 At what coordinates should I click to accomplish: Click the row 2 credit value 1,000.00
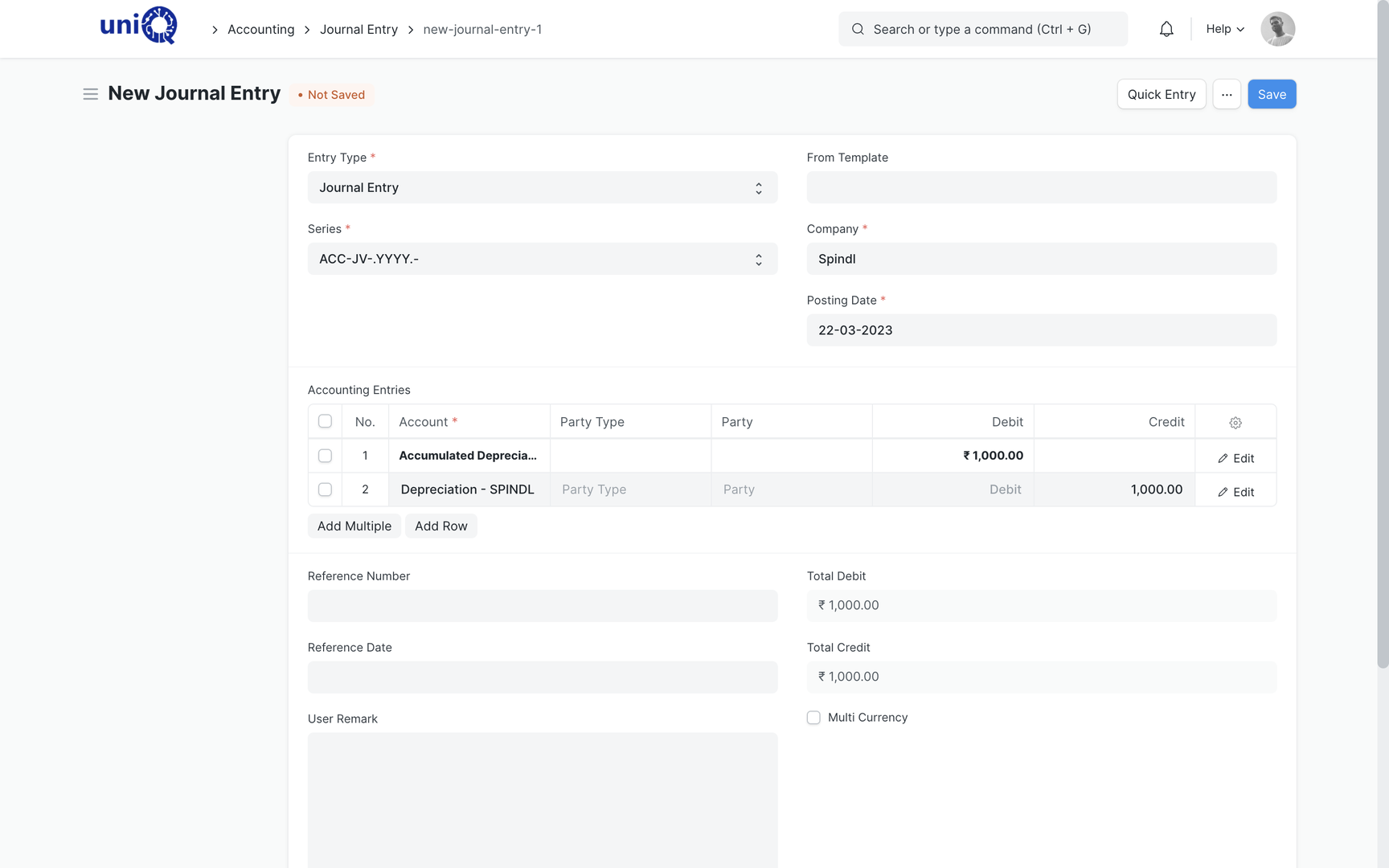1156,489
